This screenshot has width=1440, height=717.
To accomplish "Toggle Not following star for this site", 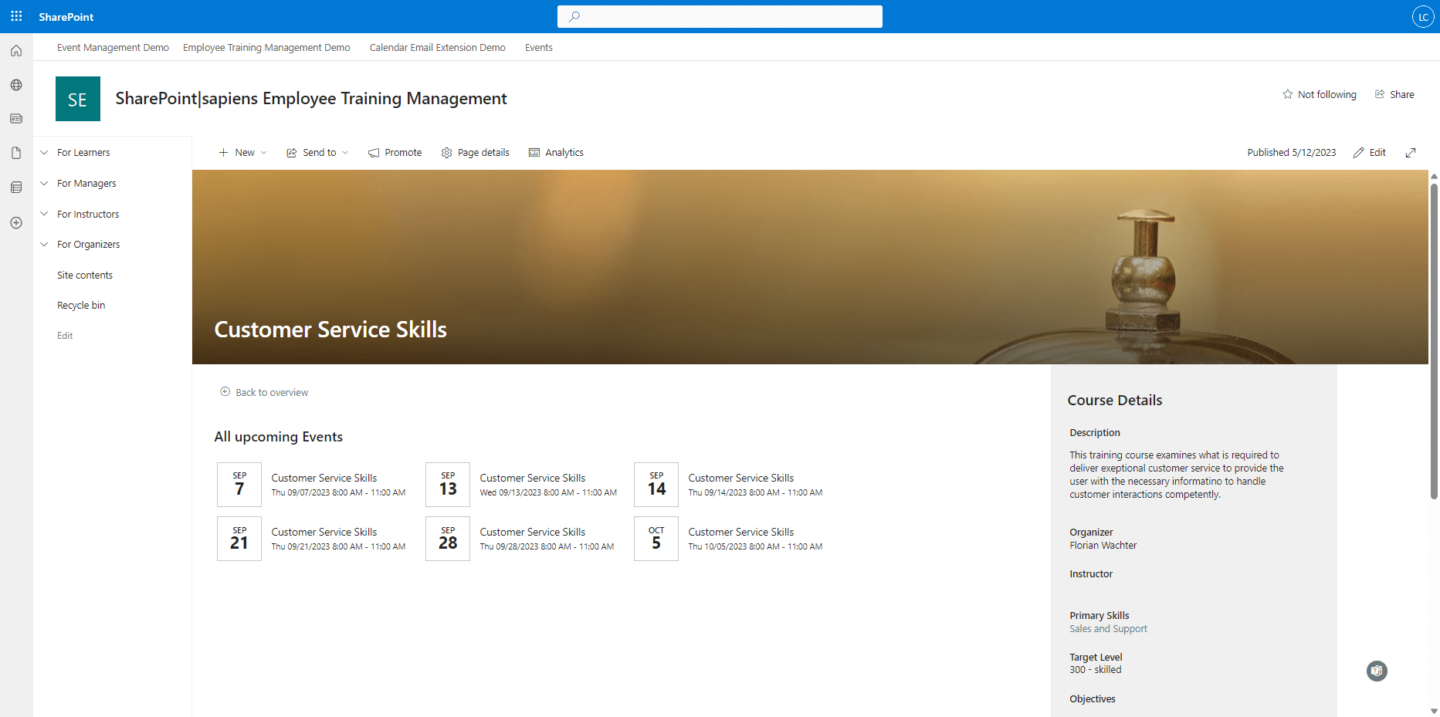I will click(1319, 94).
